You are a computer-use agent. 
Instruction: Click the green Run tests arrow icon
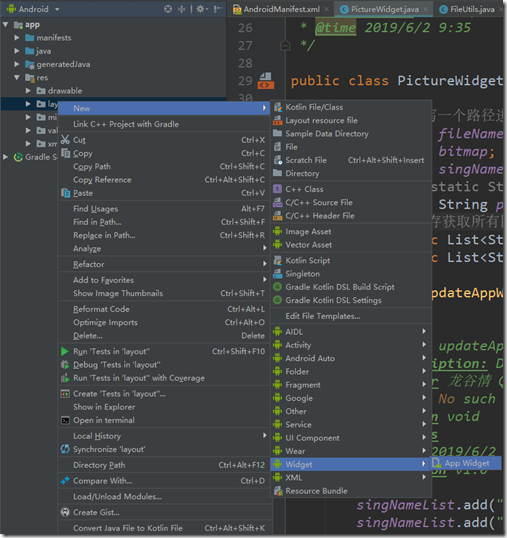tap(64, 351)
